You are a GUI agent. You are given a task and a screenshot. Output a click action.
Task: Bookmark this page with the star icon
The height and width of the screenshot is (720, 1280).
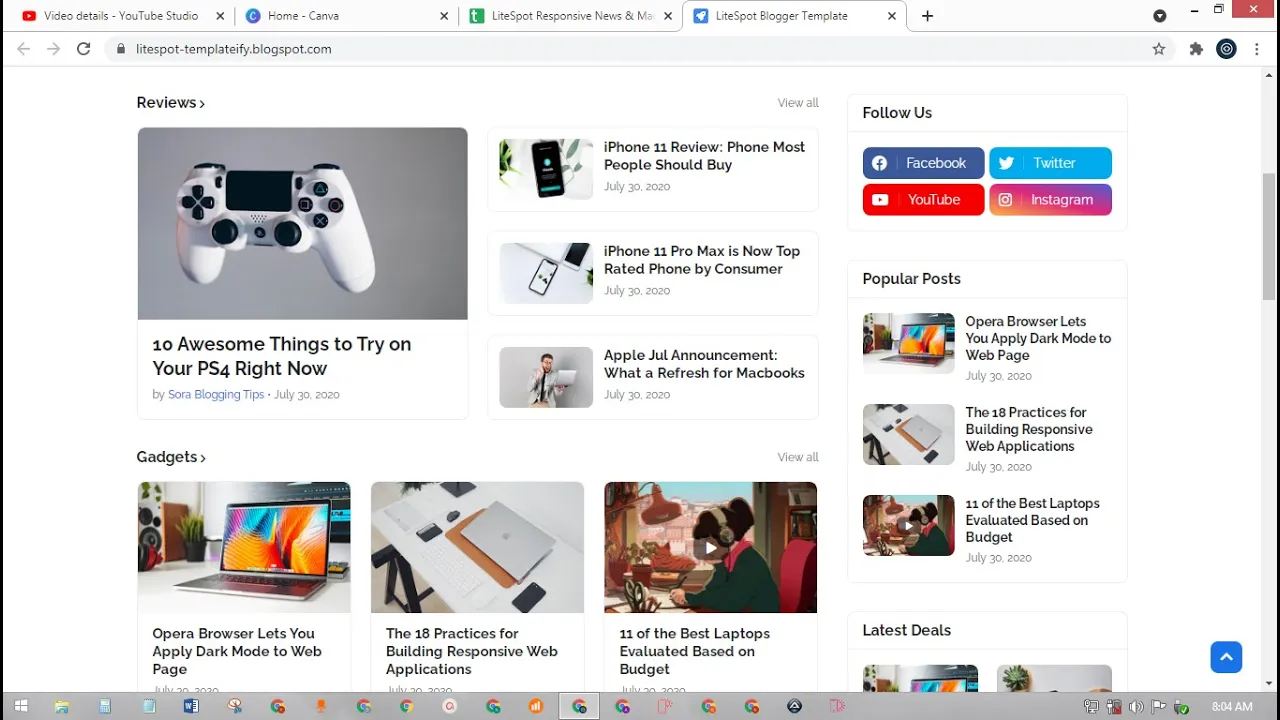(1159, 49)
